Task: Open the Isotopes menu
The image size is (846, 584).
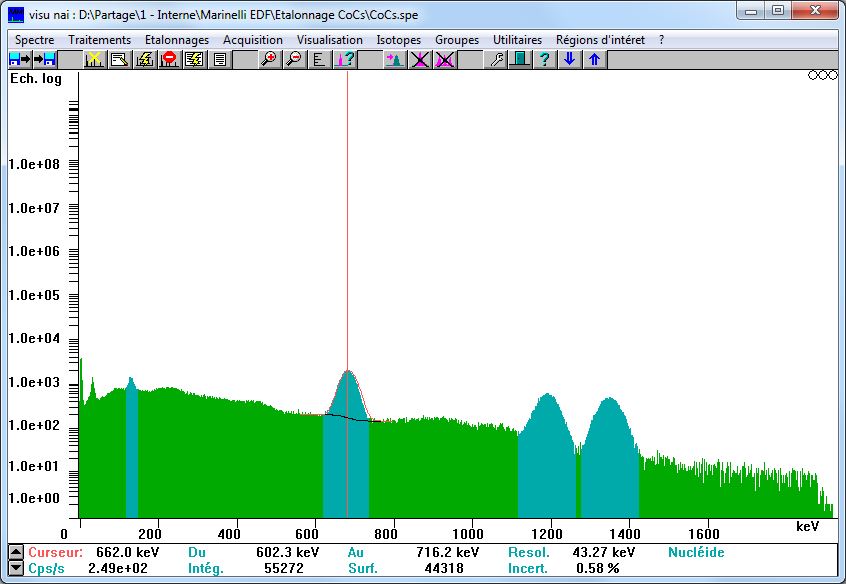Action: coord(398,40)
